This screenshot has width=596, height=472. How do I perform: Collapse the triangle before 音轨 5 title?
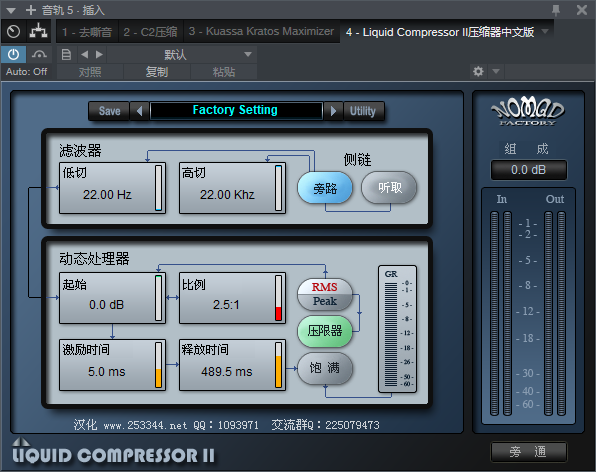coord(11,10)
